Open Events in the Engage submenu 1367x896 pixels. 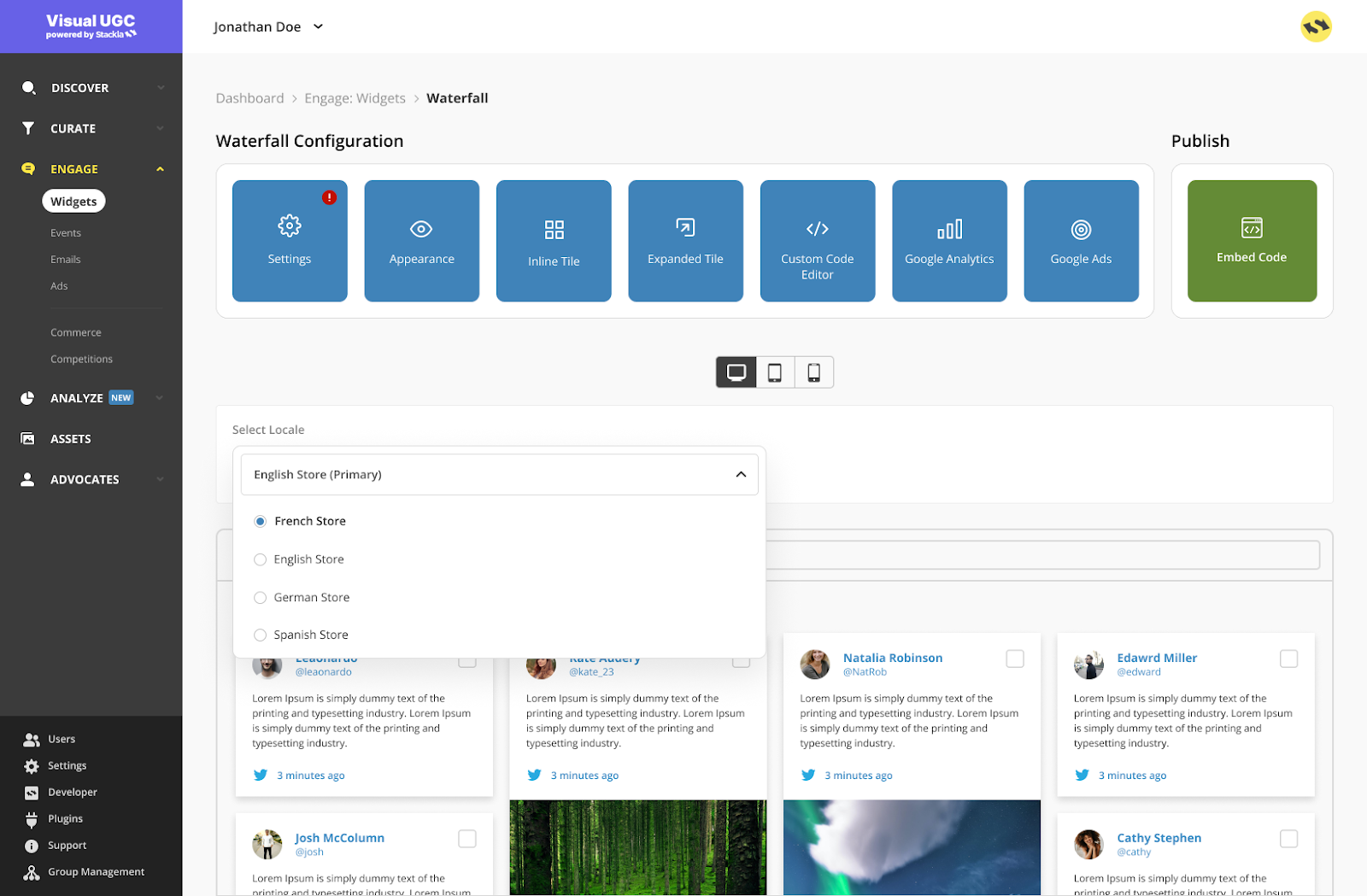66,233
